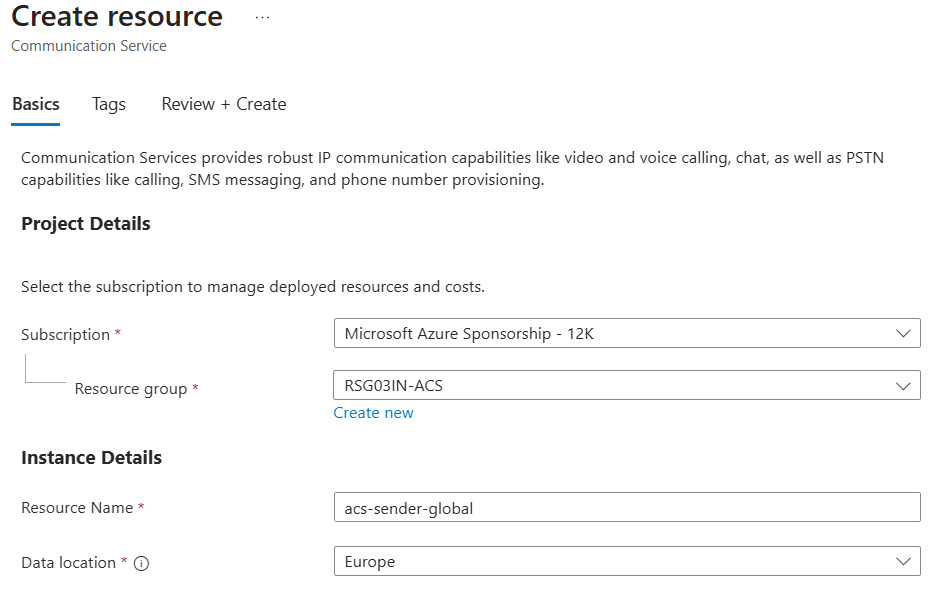Image resolution: width=942 pixels, height=607 pixels.
Task: Click the Communication Service subtitle
Action: tap(89, 46)
